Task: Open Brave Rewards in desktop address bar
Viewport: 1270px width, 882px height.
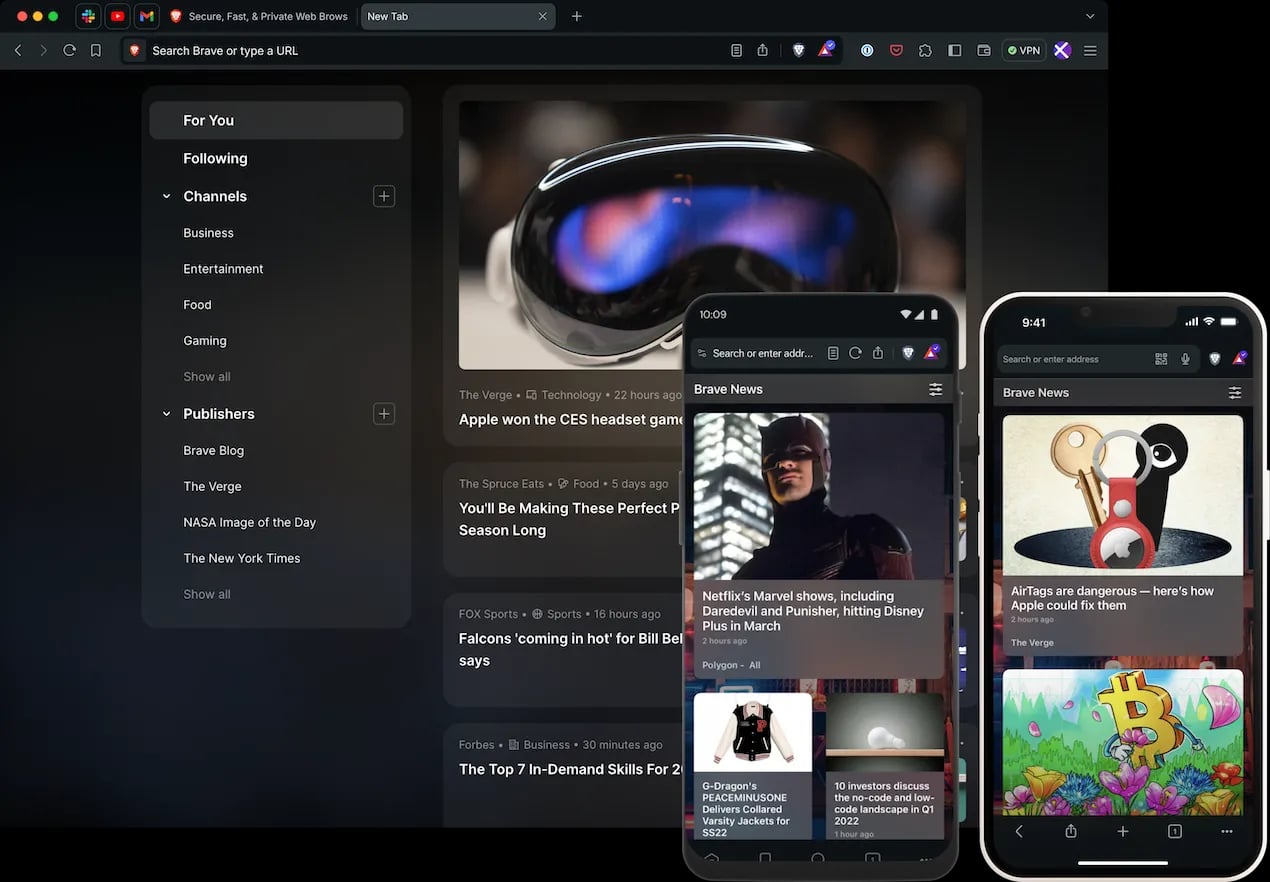Action: [826, 49]
